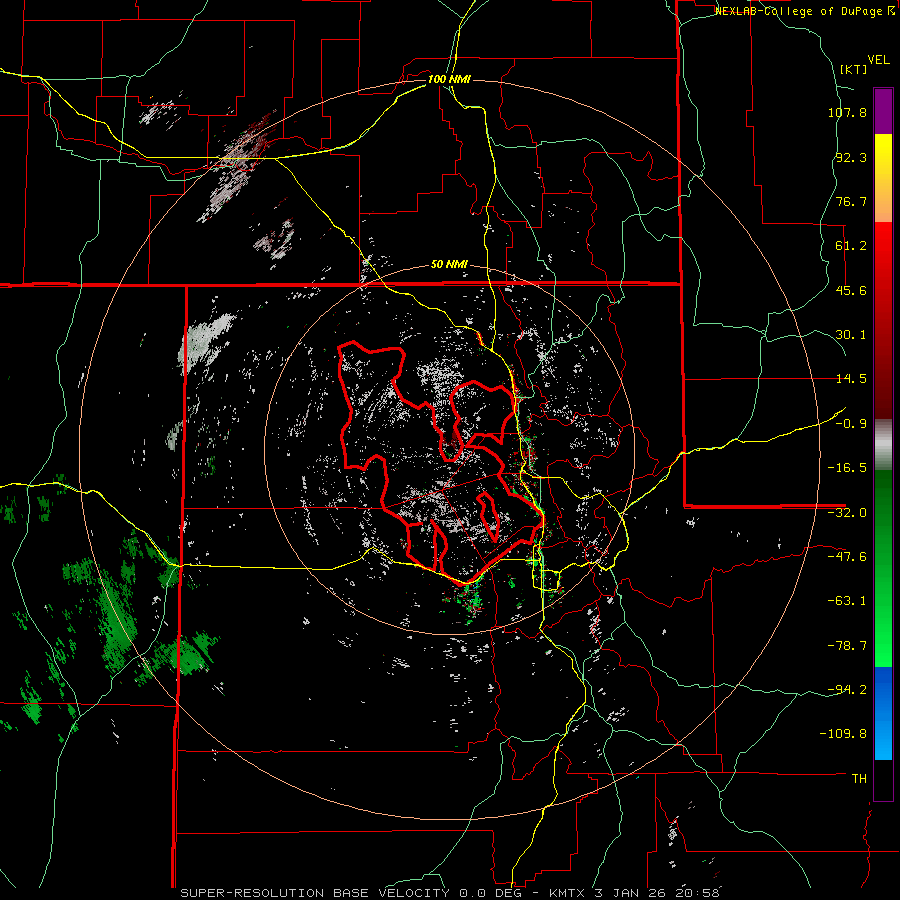Viewport: 900px width, 900px height.
Task: Click the [KT] units label
Action: coord(853,69)
